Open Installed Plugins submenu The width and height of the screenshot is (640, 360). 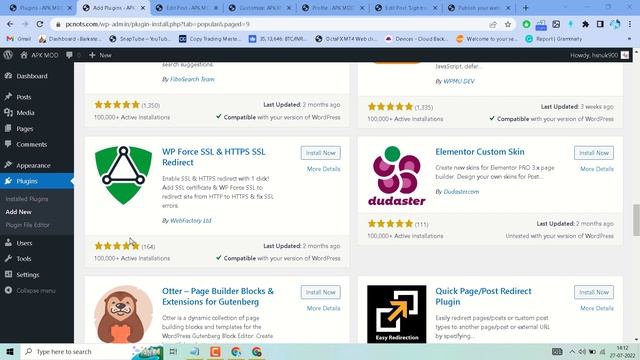(x=27, y=199)
